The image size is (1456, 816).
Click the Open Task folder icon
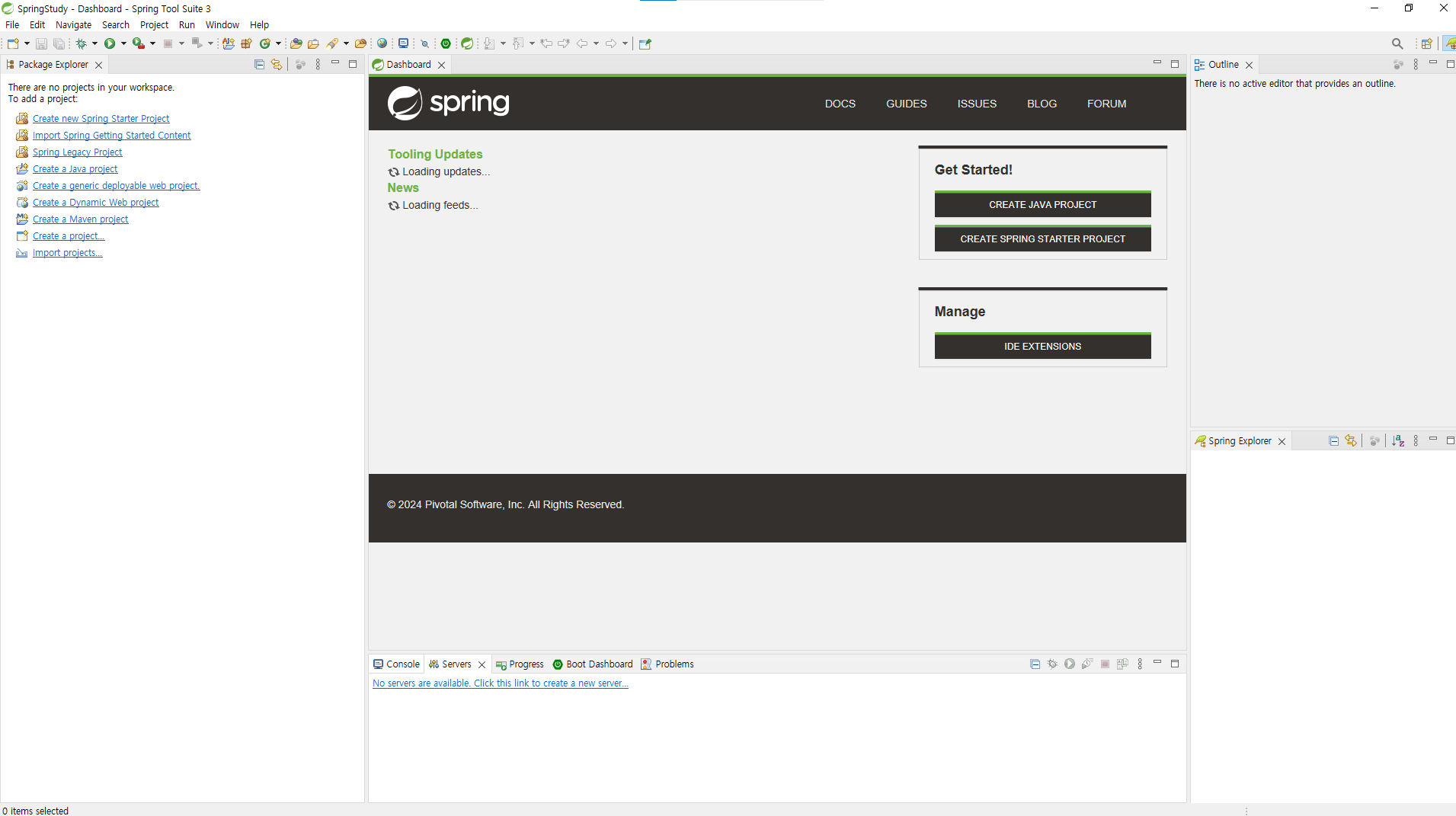coord(313,43)
